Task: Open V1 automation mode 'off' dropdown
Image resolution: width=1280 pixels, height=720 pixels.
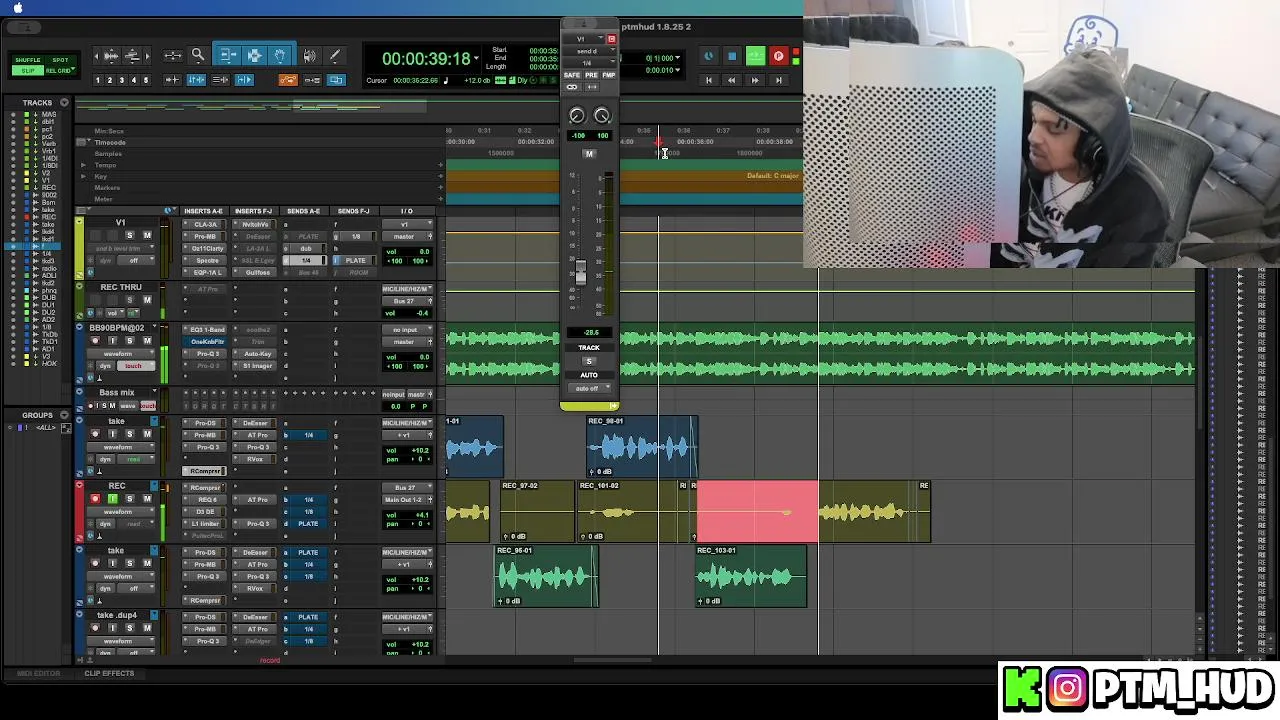Action: click(134, 261)
